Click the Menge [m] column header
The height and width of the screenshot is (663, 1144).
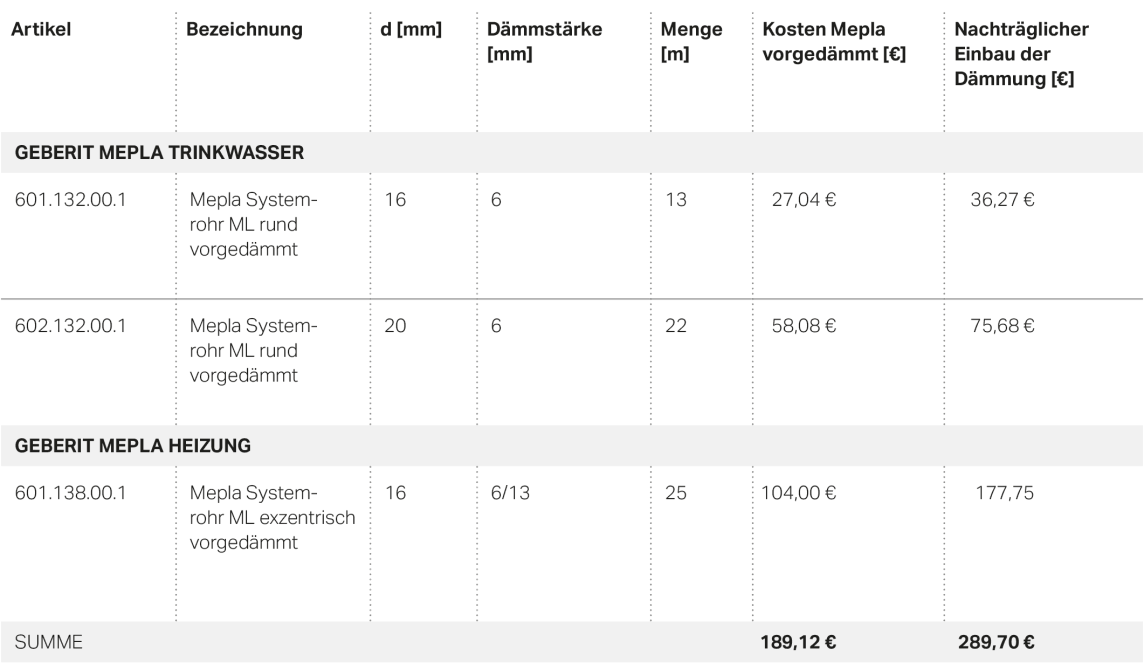tap(691, 42)
